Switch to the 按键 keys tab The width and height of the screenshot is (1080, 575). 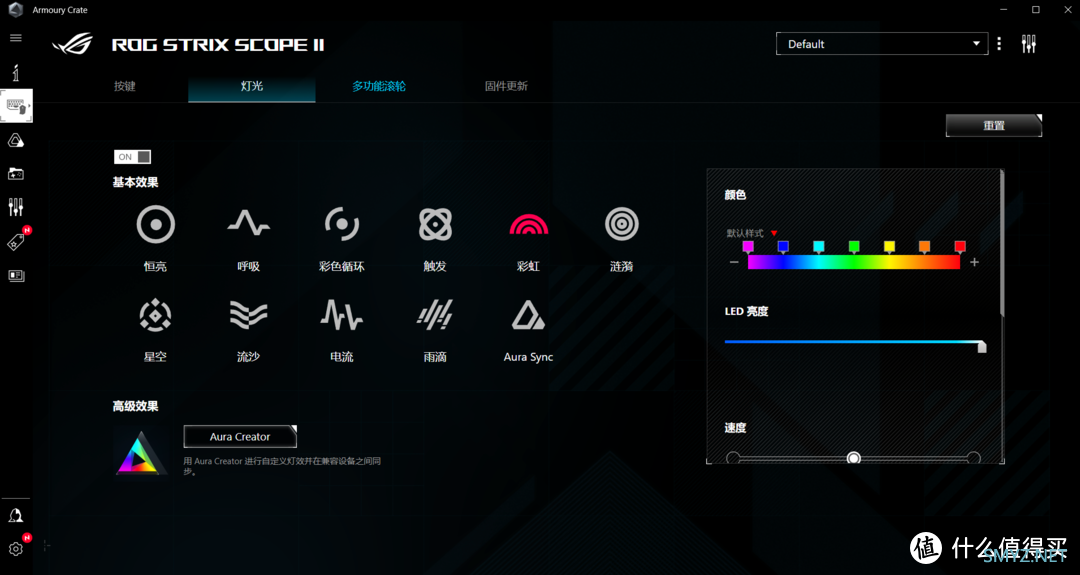125,86
